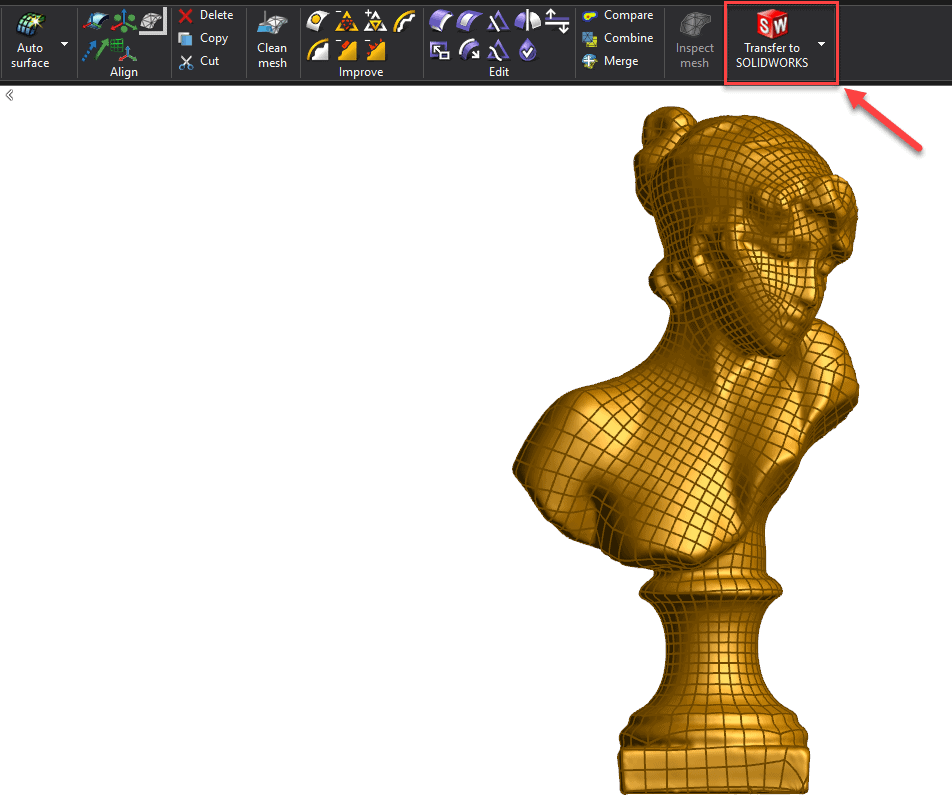The height and width of the screenshot is (805, 952).
Task: Expand the Transfer to SOLIDWORKS dropdown arrow
Action: 821,44
